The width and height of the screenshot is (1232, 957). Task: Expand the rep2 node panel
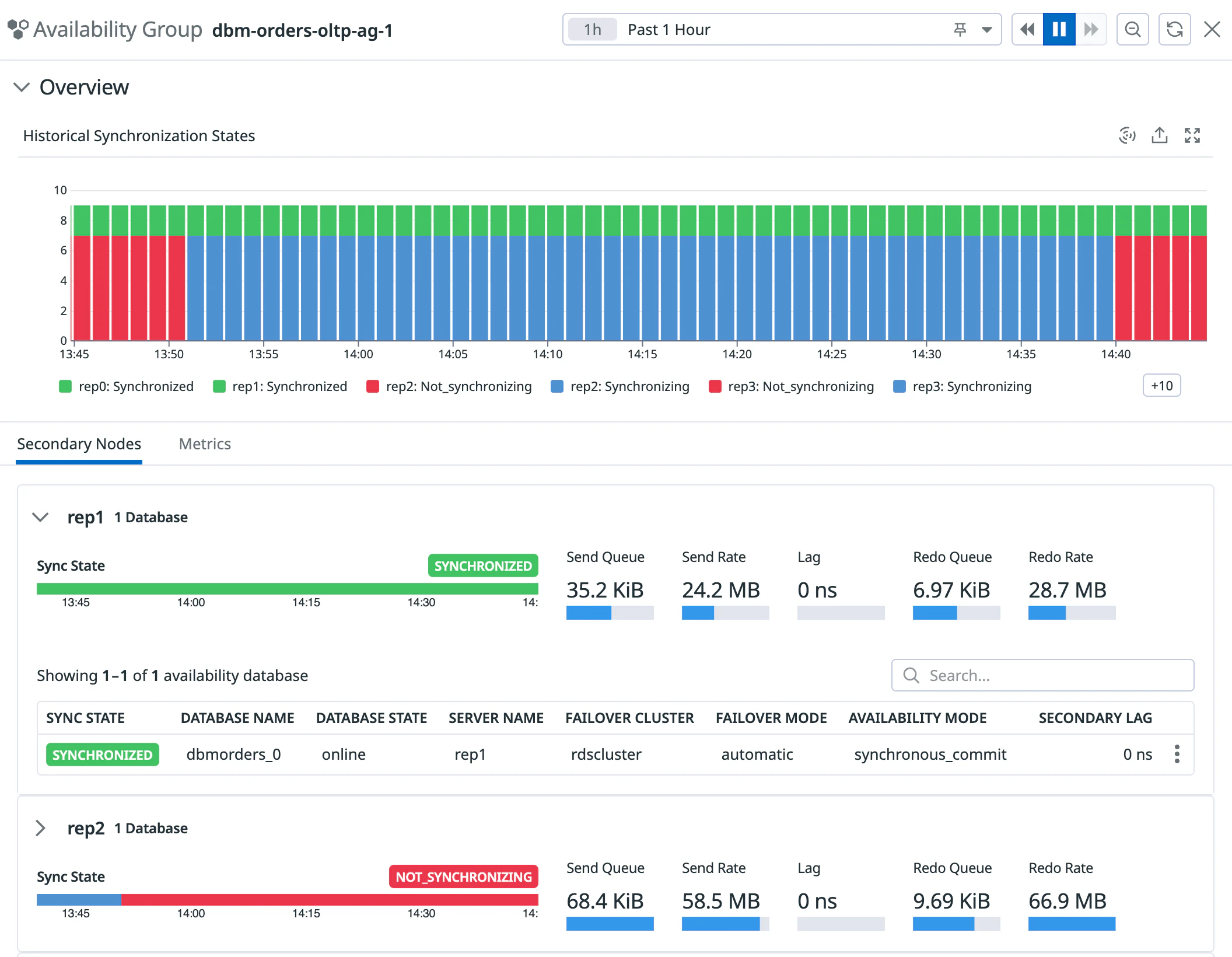pos(40,828)
